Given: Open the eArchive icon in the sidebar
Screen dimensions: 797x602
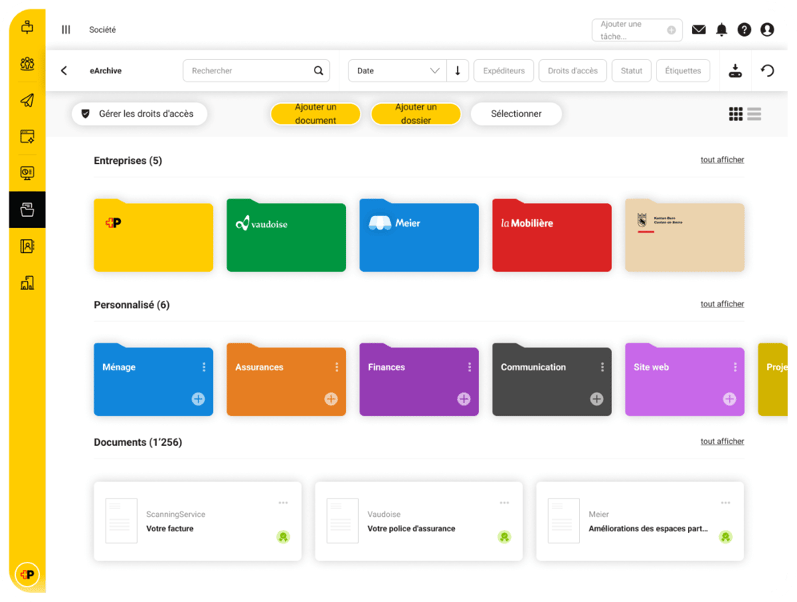Looking at the screenshot, I should coord(27,210).
